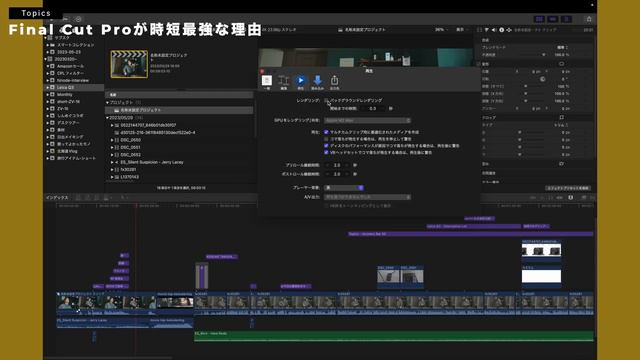
Task: Click the Crop (クロップ) on-screen control icon
Action: 562,118
